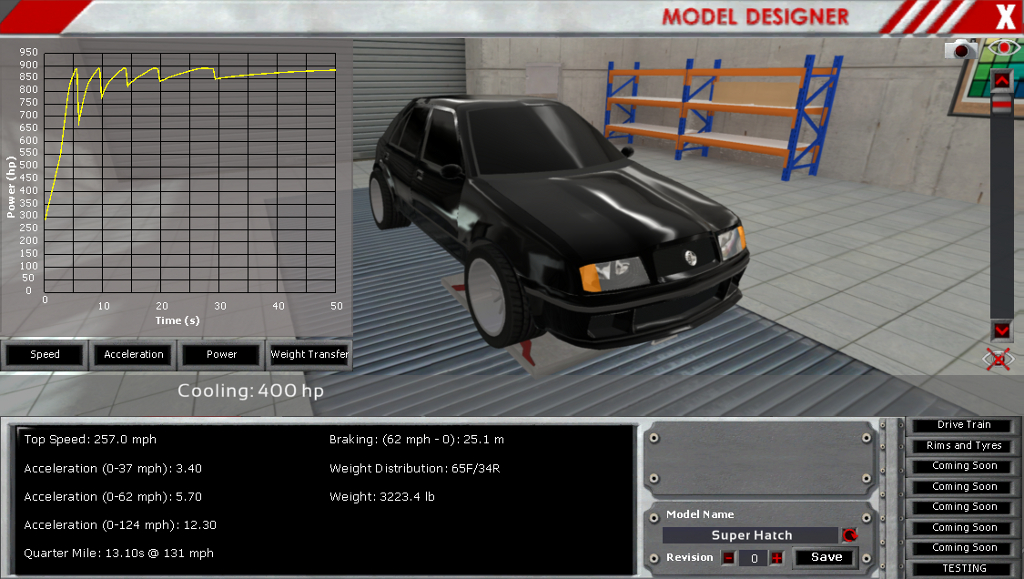Click the Save button
The width and height of the screenshot is (1024, 579).
[826, 557]
